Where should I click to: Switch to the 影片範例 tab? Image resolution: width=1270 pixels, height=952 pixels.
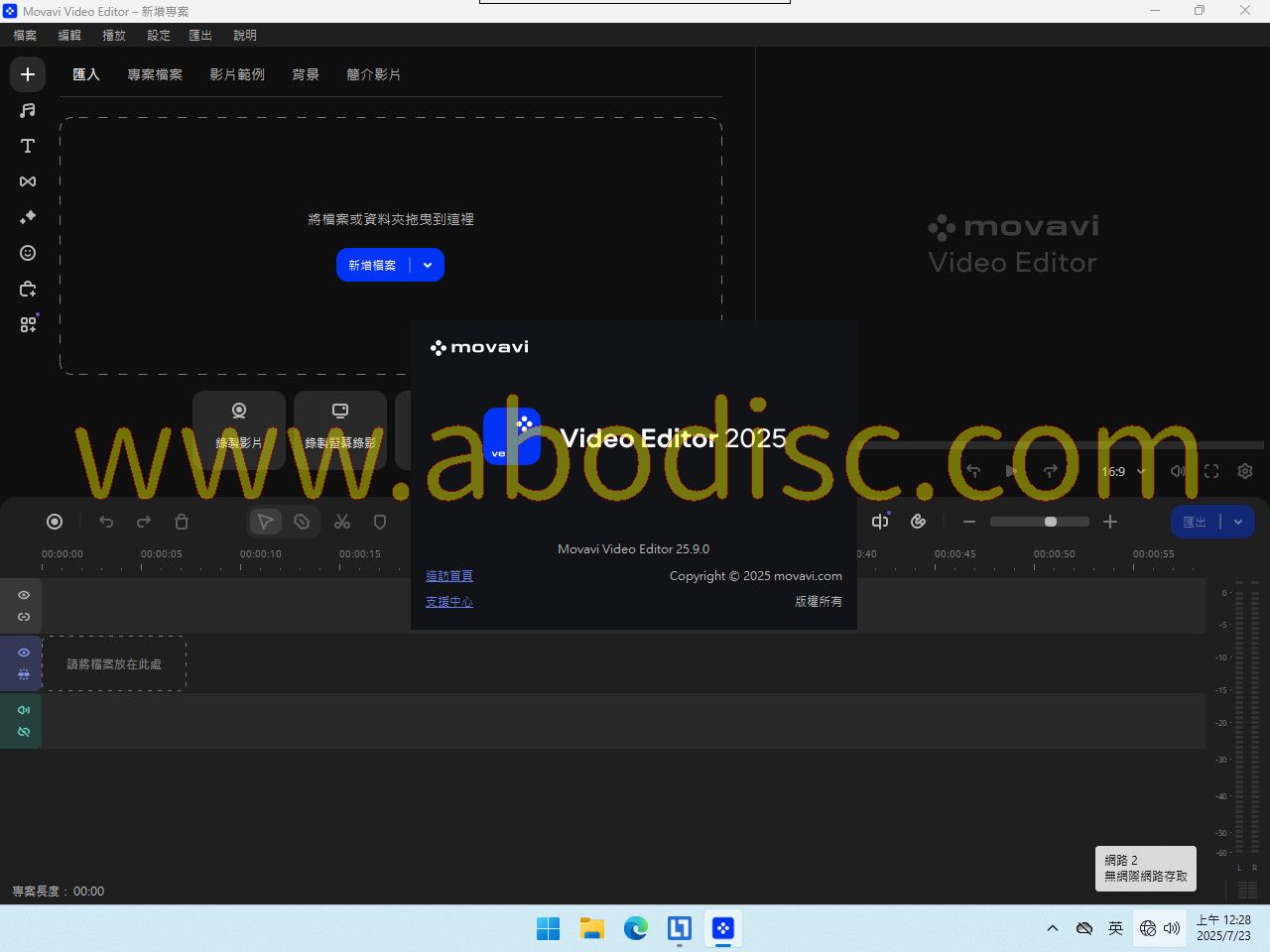[237, 74]
